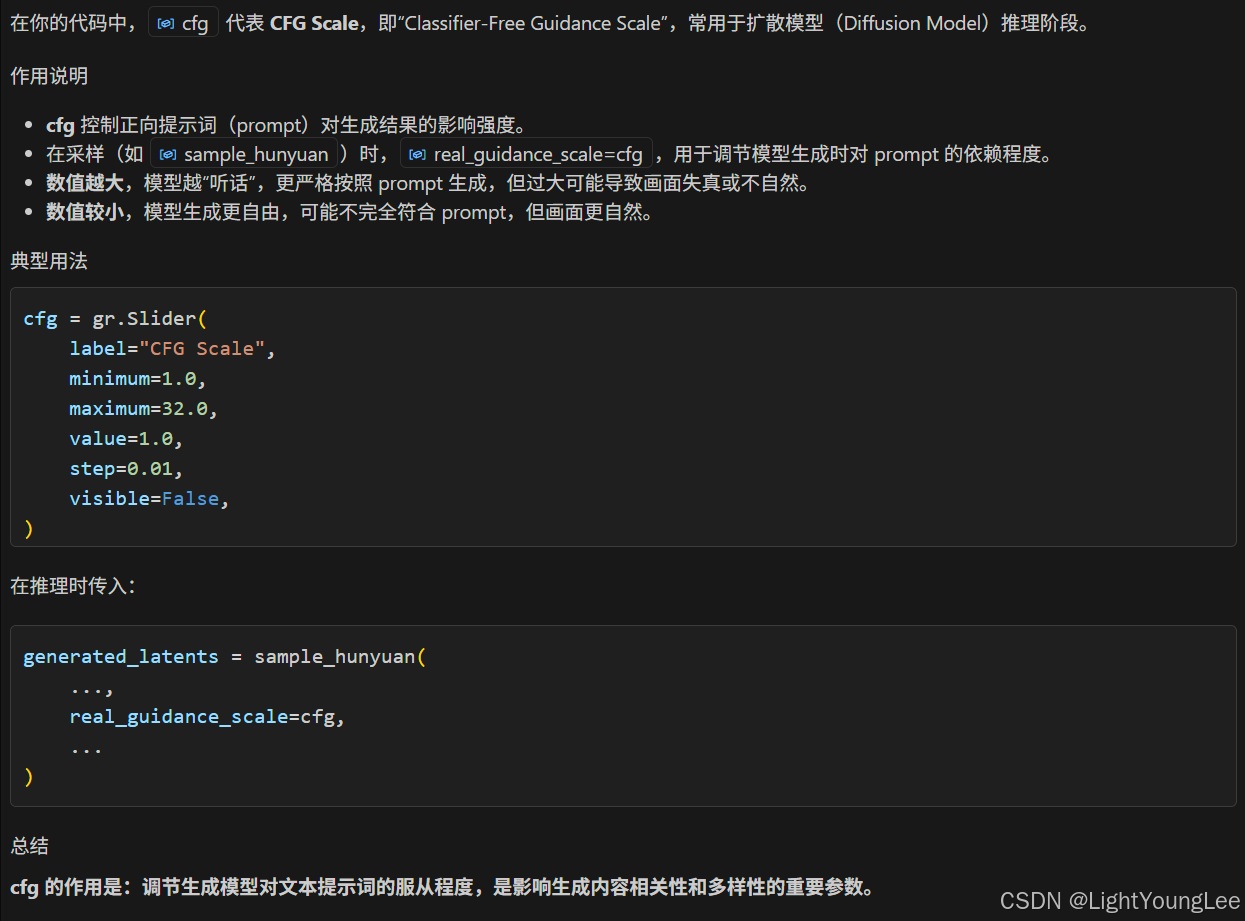Click the code line "cfg = gr.Slider("
The image size is (1245, 921).
[114, 319]
